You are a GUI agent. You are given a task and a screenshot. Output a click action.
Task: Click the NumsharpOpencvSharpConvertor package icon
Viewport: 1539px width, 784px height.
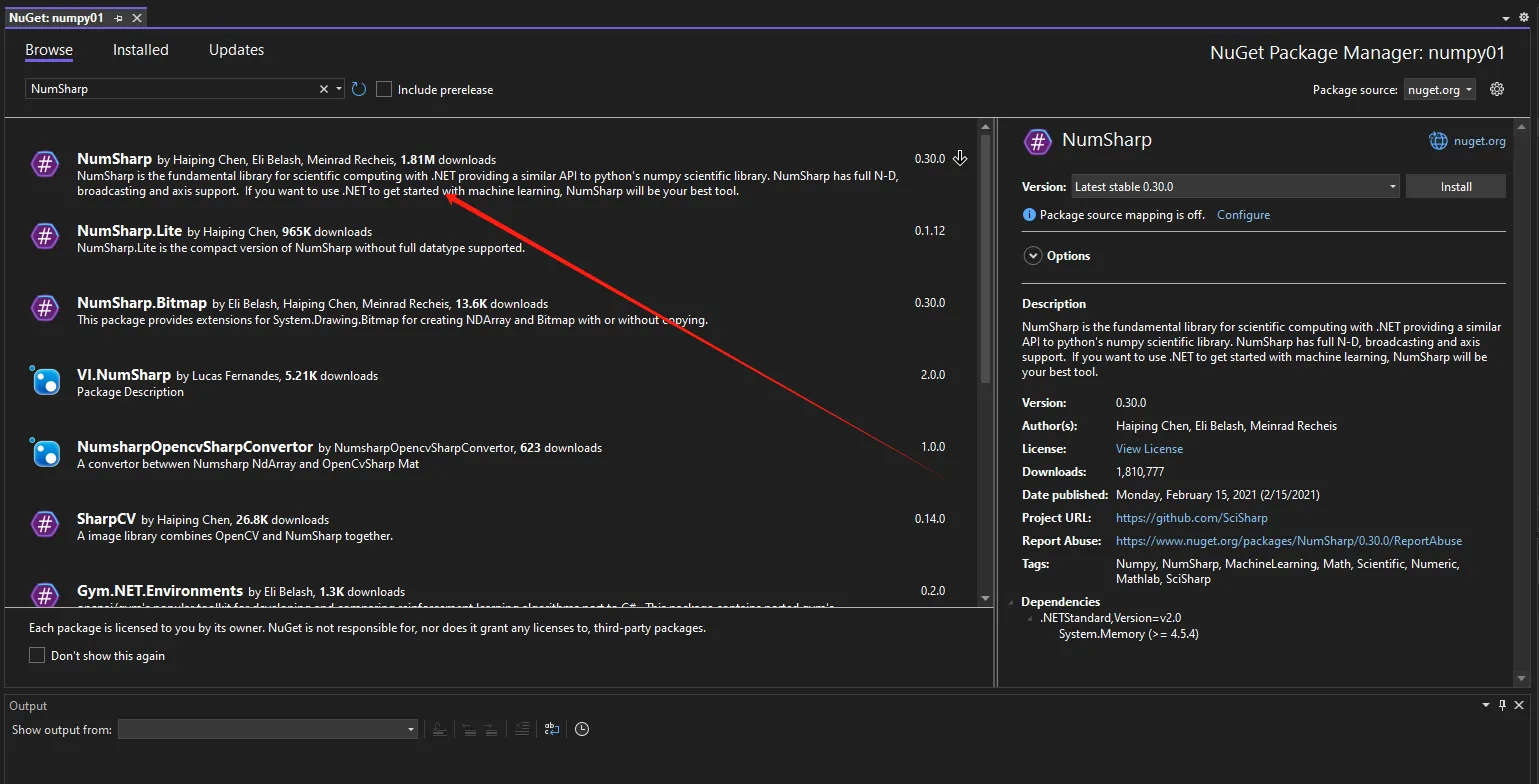(46, 453)
